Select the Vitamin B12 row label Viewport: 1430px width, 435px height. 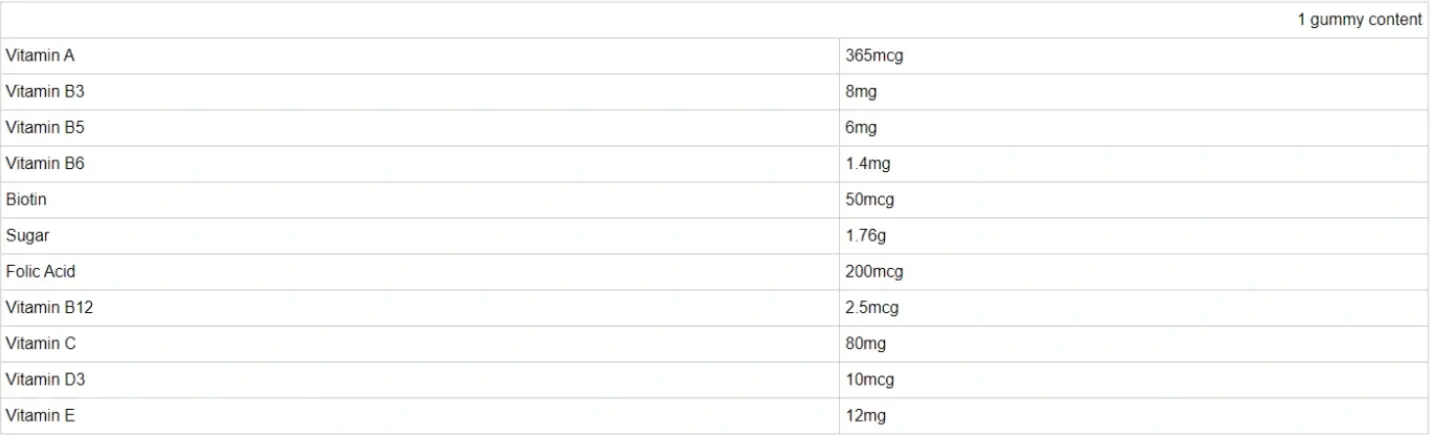click(x=49, y=308)
